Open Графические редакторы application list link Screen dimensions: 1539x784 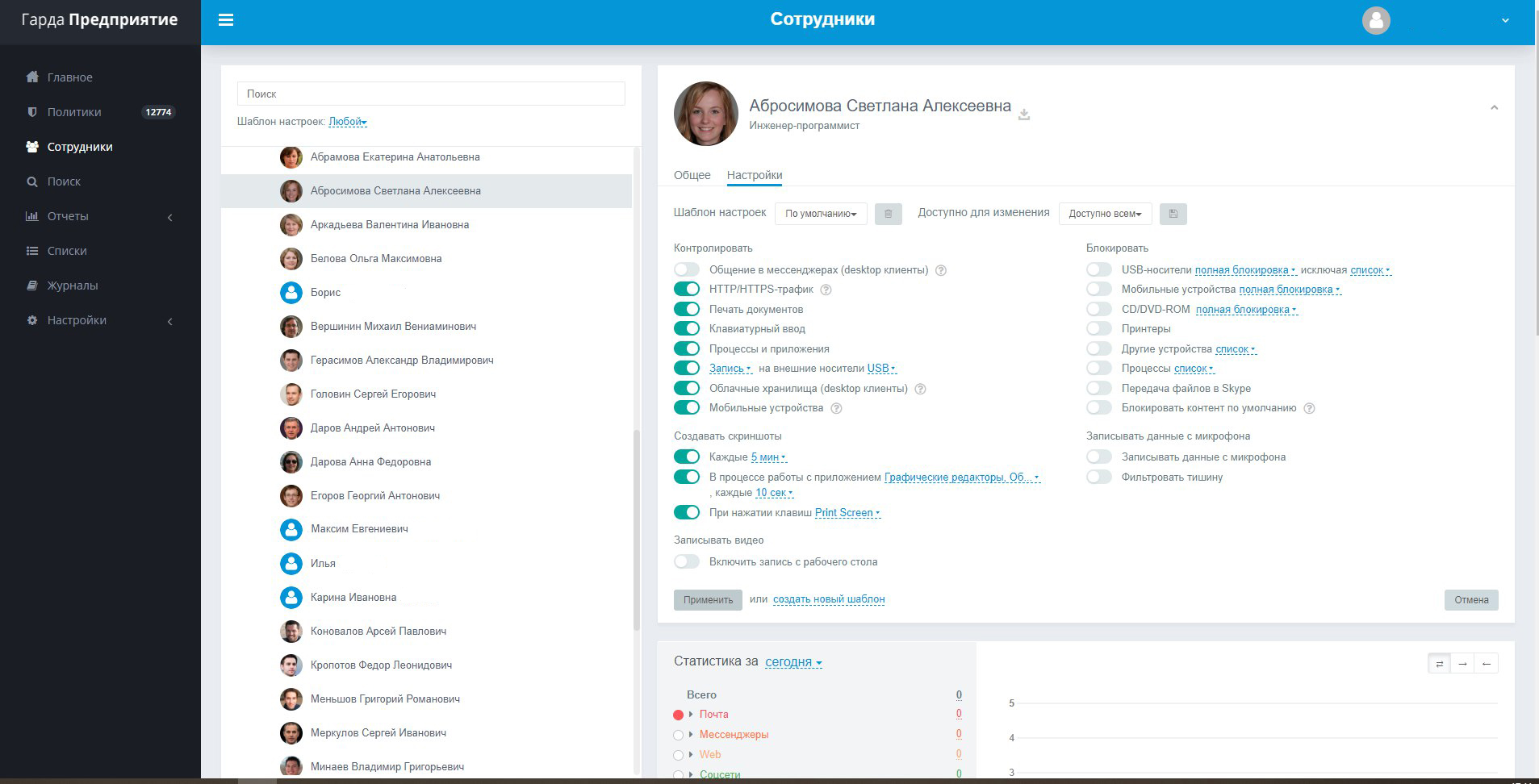(962, 477)
